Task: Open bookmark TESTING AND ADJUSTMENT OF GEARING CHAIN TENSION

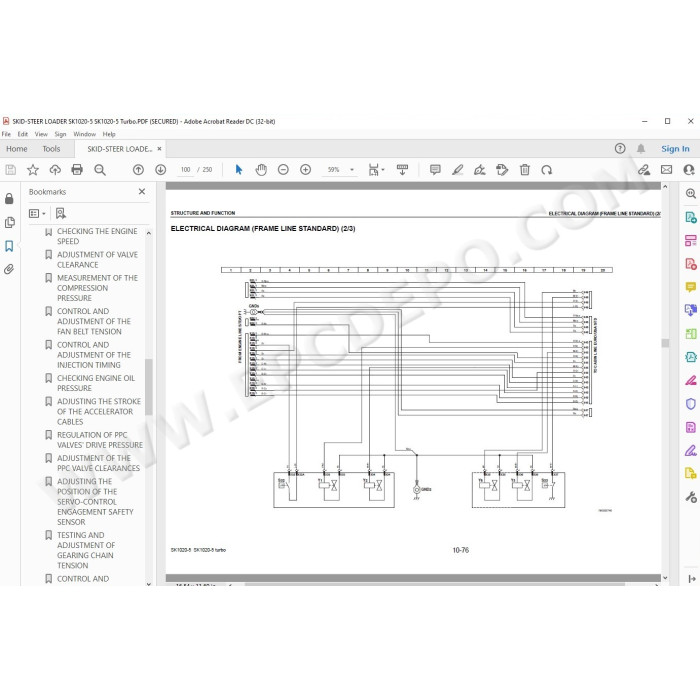Action: (x=86, y=550)
